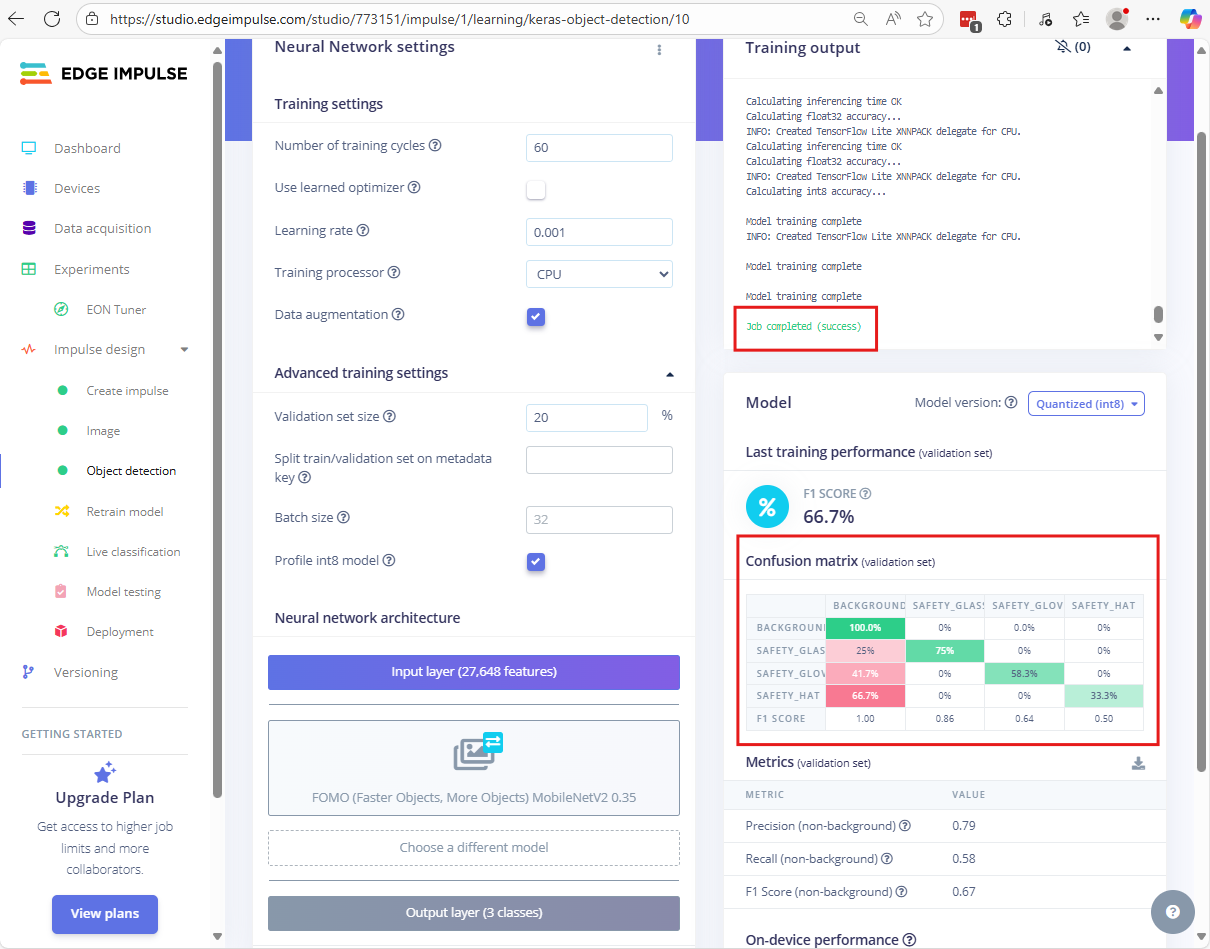The width and height of the screenshot is (1210, 949).
Task: Click the 100.0% background confusion matrix cell
Action: point(865,628)
